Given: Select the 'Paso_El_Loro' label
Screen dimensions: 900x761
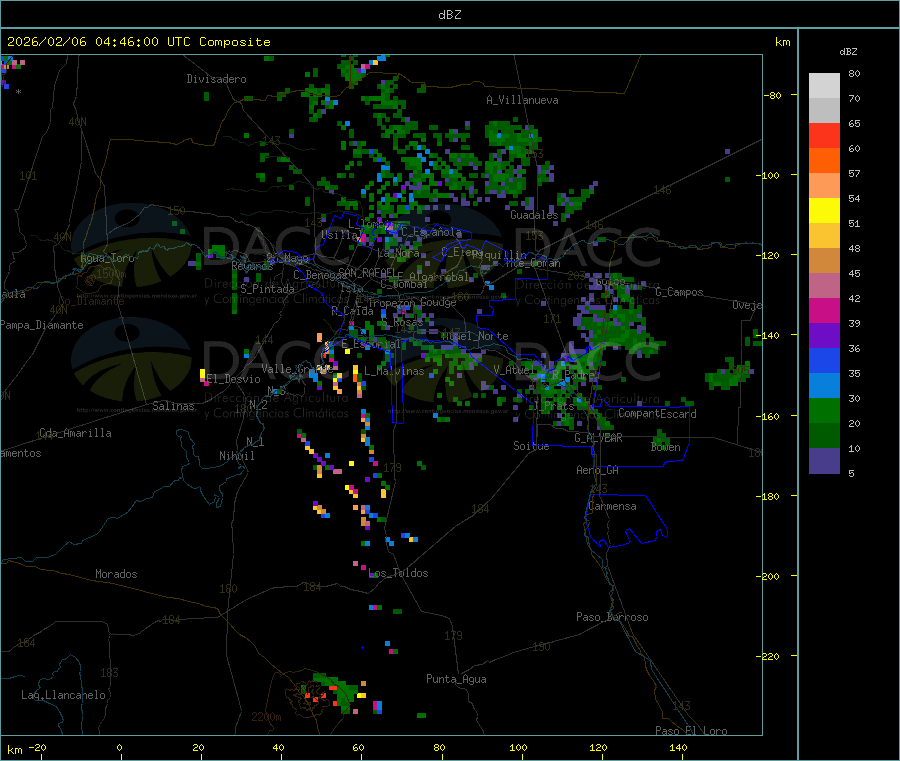Looking at the screenshot, I should point(691,731).
